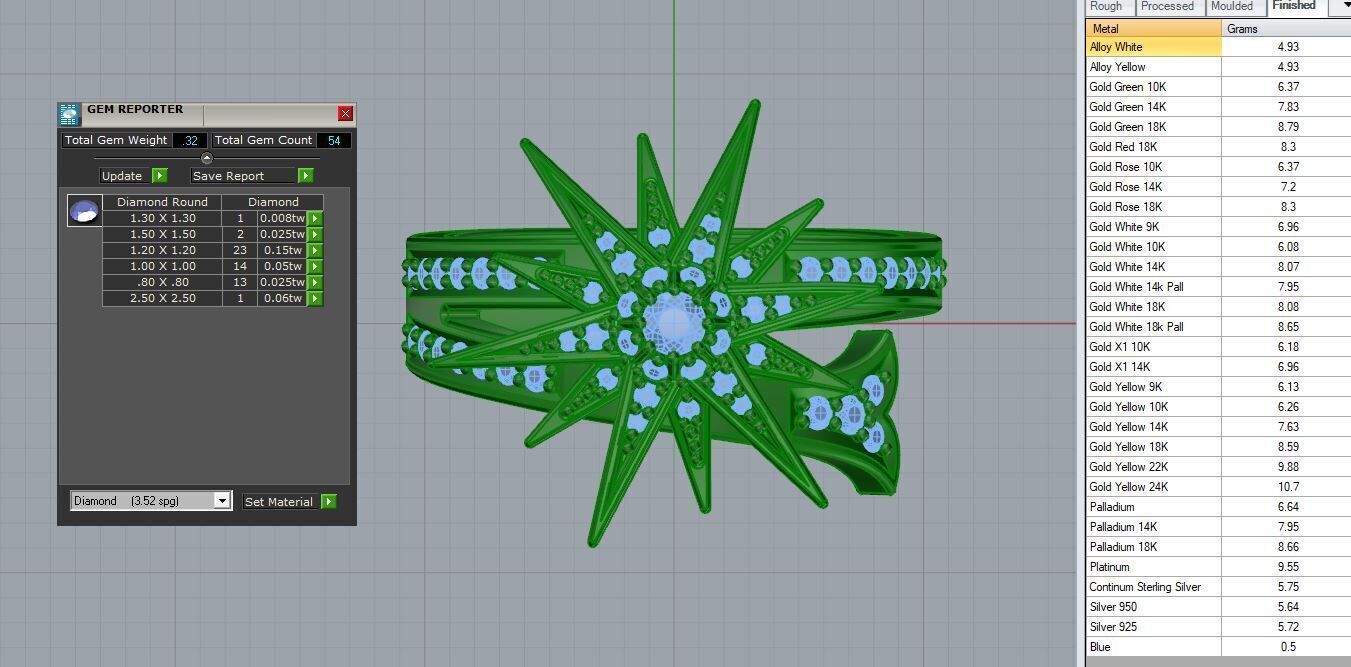Click the 2.50 X 2.50 gem size cell

[x=163, y=298]
